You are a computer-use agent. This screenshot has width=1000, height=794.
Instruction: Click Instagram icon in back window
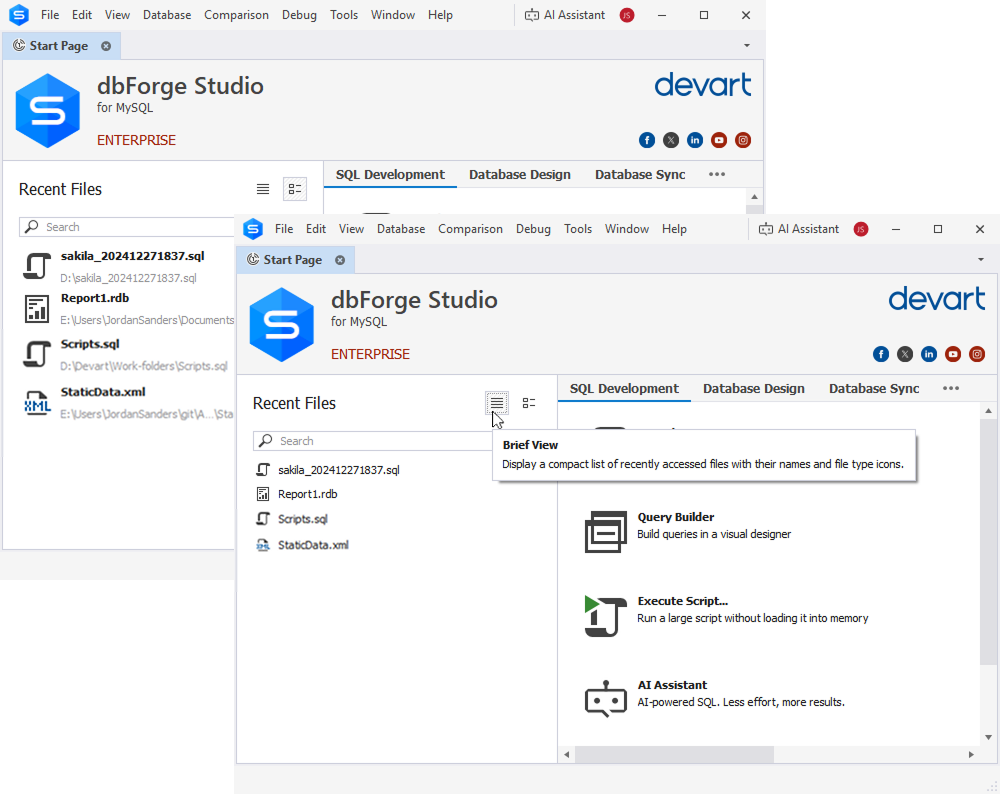[743, 140]
